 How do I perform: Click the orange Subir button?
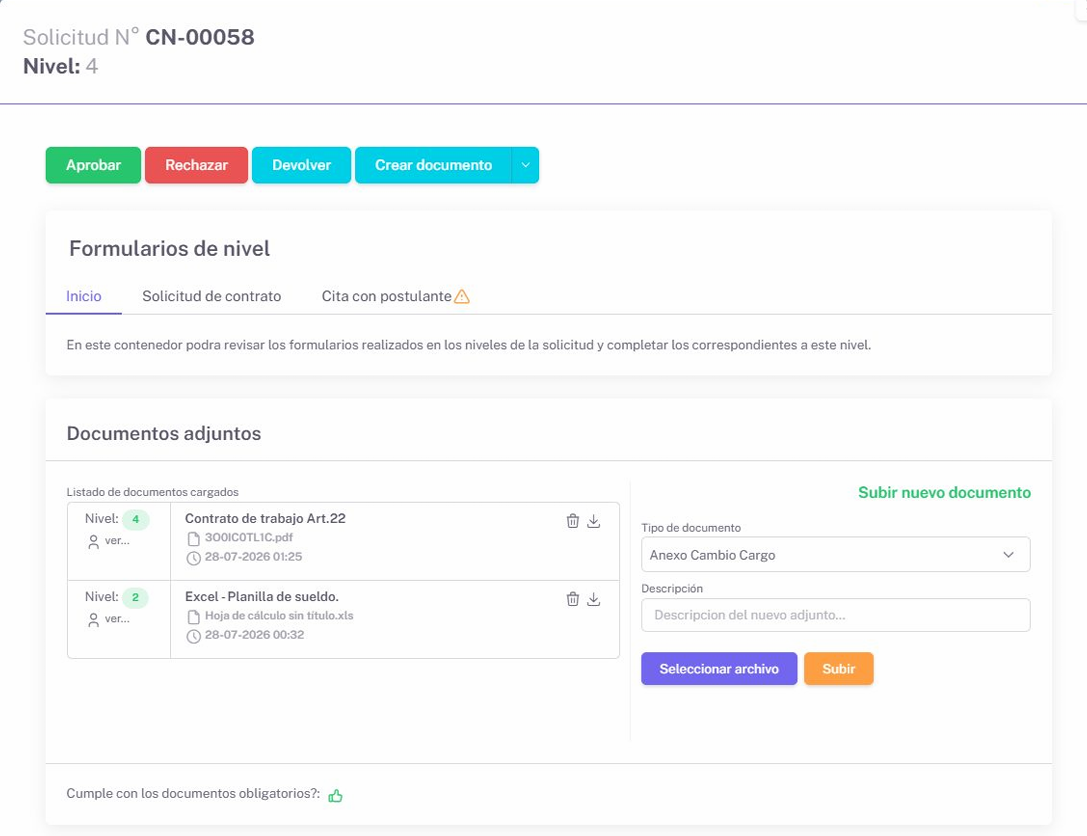[839, 669]
